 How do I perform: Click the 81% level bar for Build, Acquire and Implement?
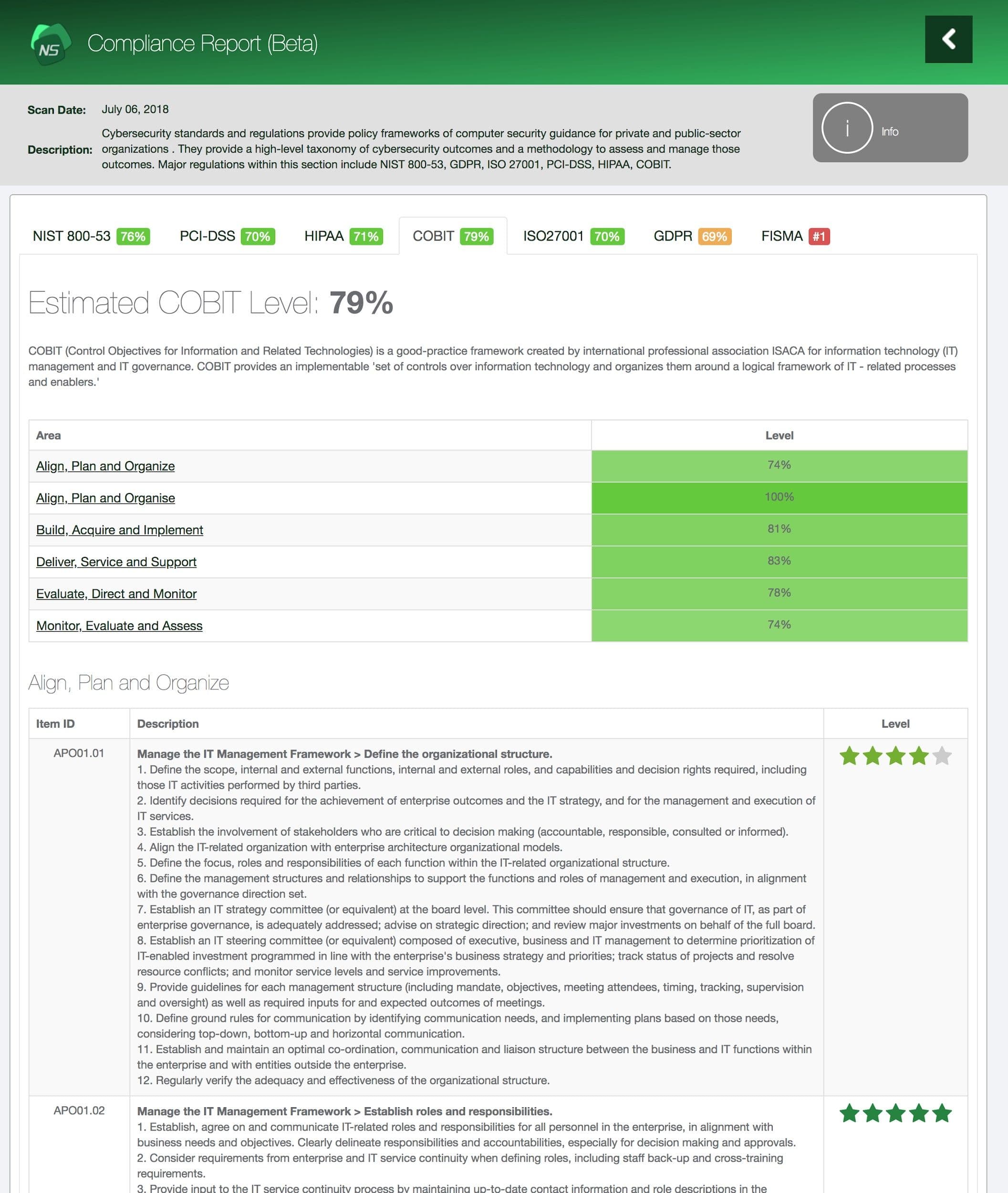point(779,529)
